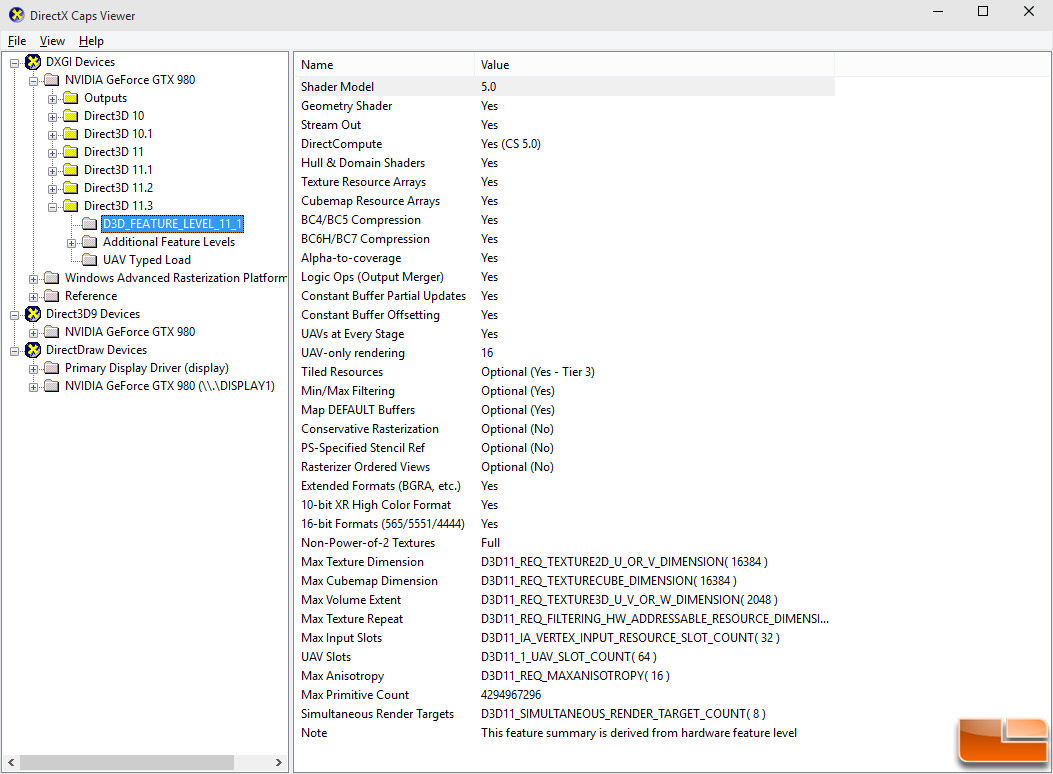
Task: Expand the Outputs node
Action: [52, 99]
